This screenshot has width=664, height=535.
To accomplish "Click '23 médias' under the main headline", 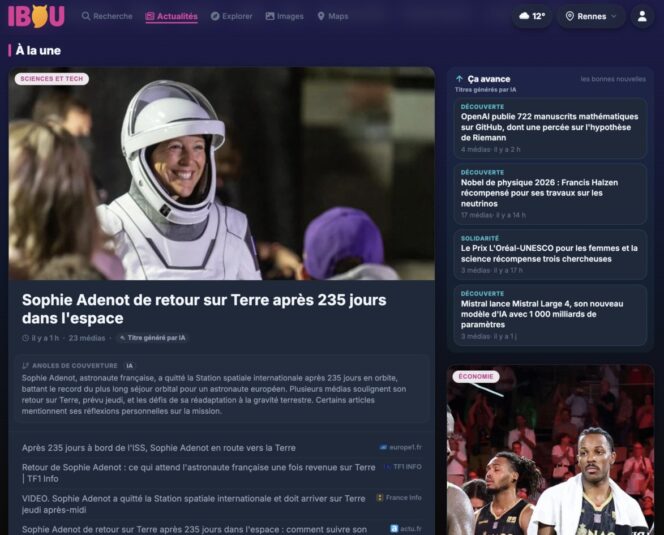I will 87,338.
